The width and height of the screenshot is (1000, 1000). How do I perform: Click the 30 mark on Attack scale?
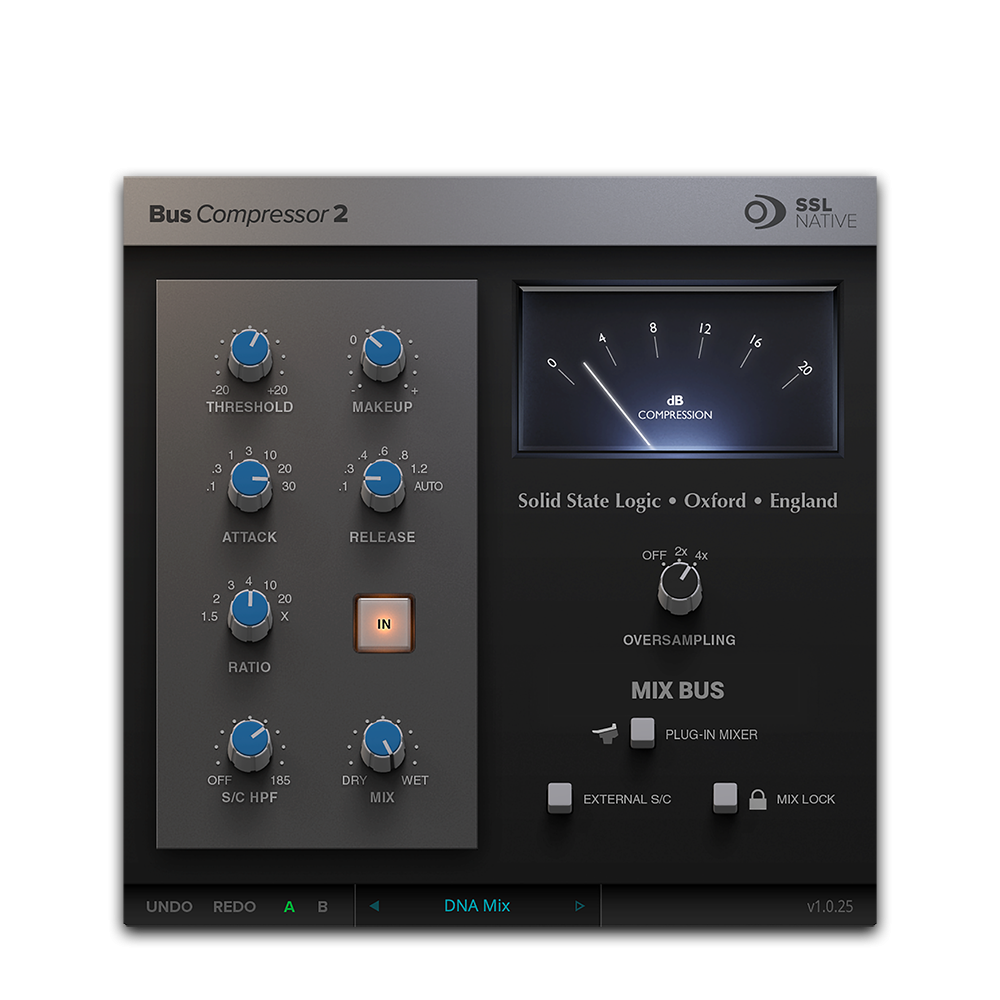click(x=289, y=486)
